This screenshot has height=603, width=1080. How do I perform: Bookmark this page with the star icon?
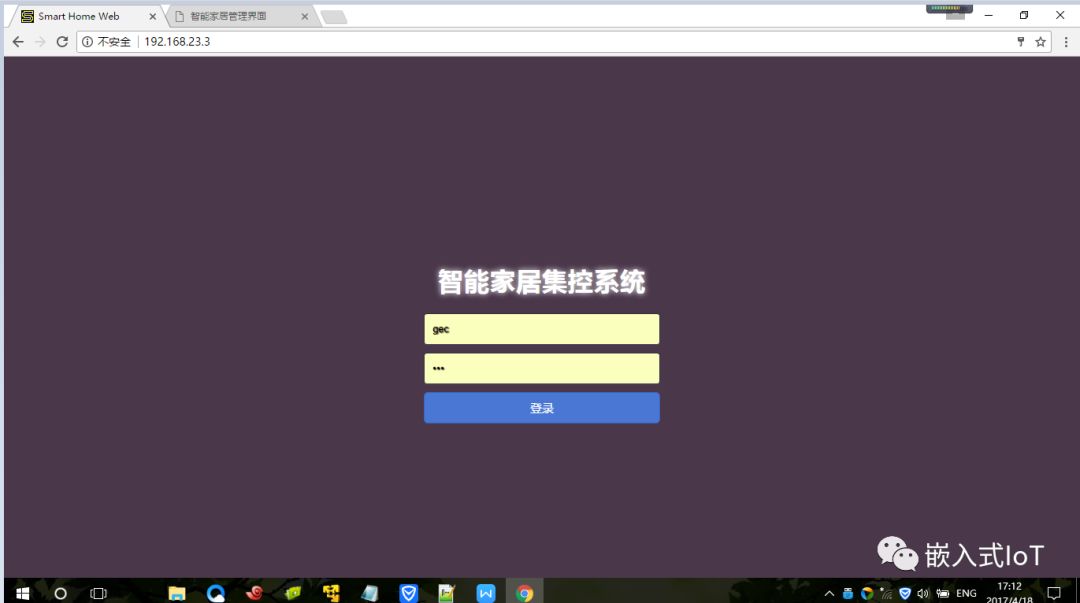(x=1041, y=42)
